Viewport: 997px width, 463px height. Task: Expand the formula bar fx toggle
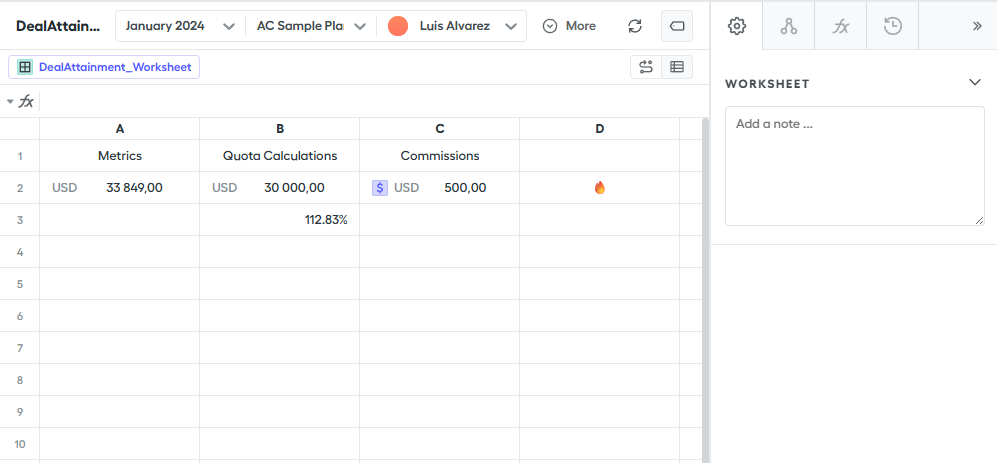tap(20, 101)
